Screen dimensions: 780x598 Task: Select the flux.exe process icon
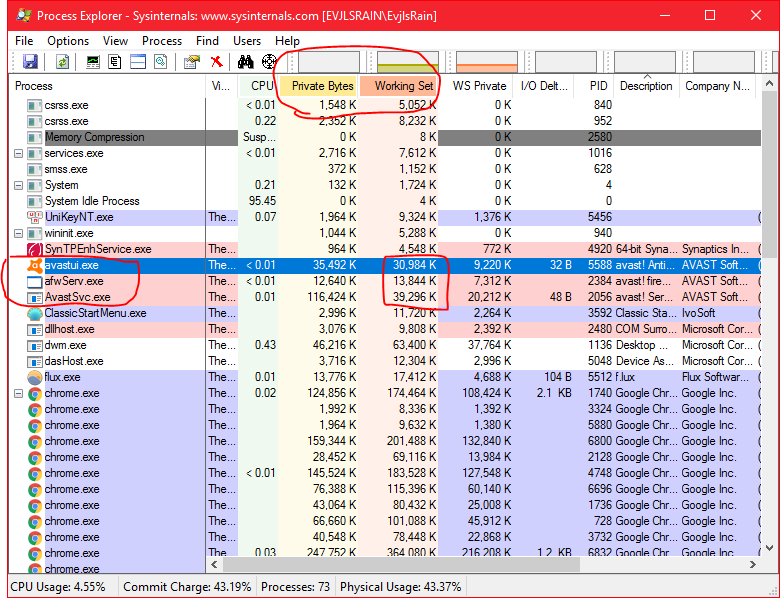click(x=35, y=377)
